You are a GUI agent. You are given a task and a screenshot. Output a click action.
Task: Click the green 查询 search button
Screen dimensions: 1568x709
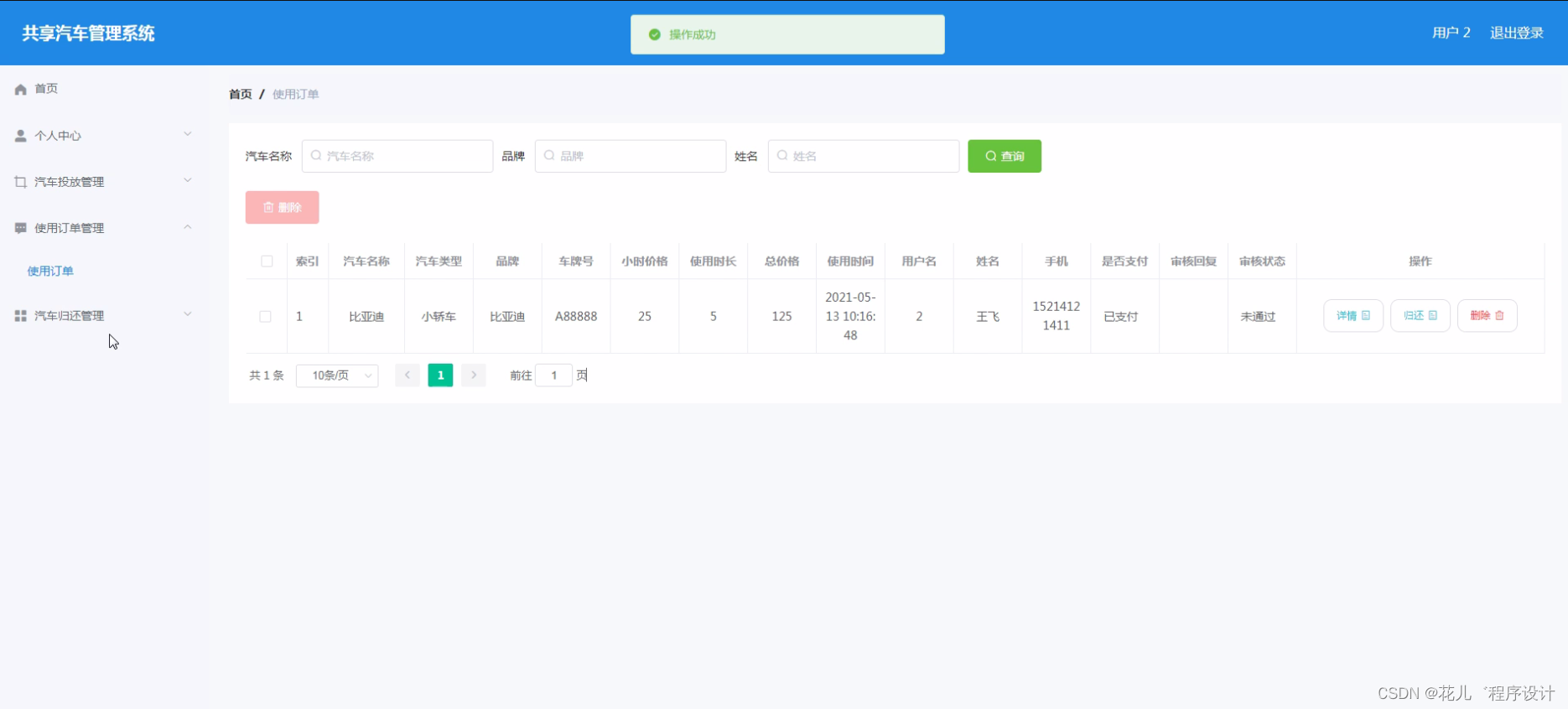click(x=1005, y=156)
